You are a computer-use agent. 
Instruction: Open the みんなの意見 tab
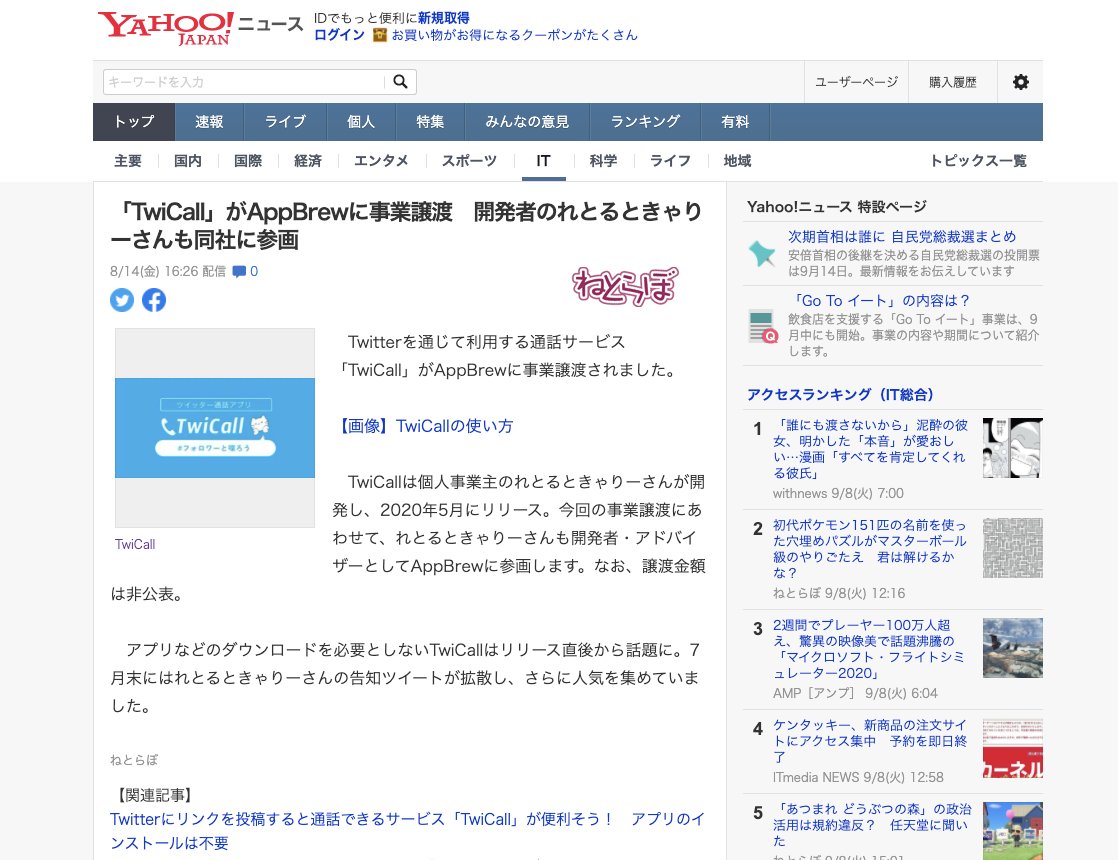point(527,122)
